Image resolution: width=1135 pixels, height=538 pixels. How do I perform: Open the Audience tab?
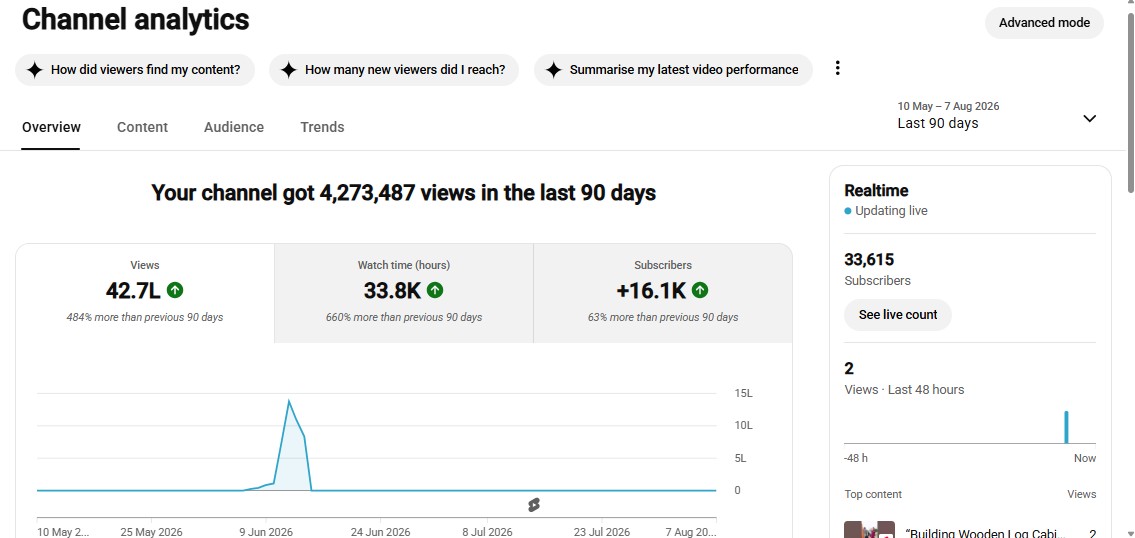pyautogui.click(x=234, y=127)
